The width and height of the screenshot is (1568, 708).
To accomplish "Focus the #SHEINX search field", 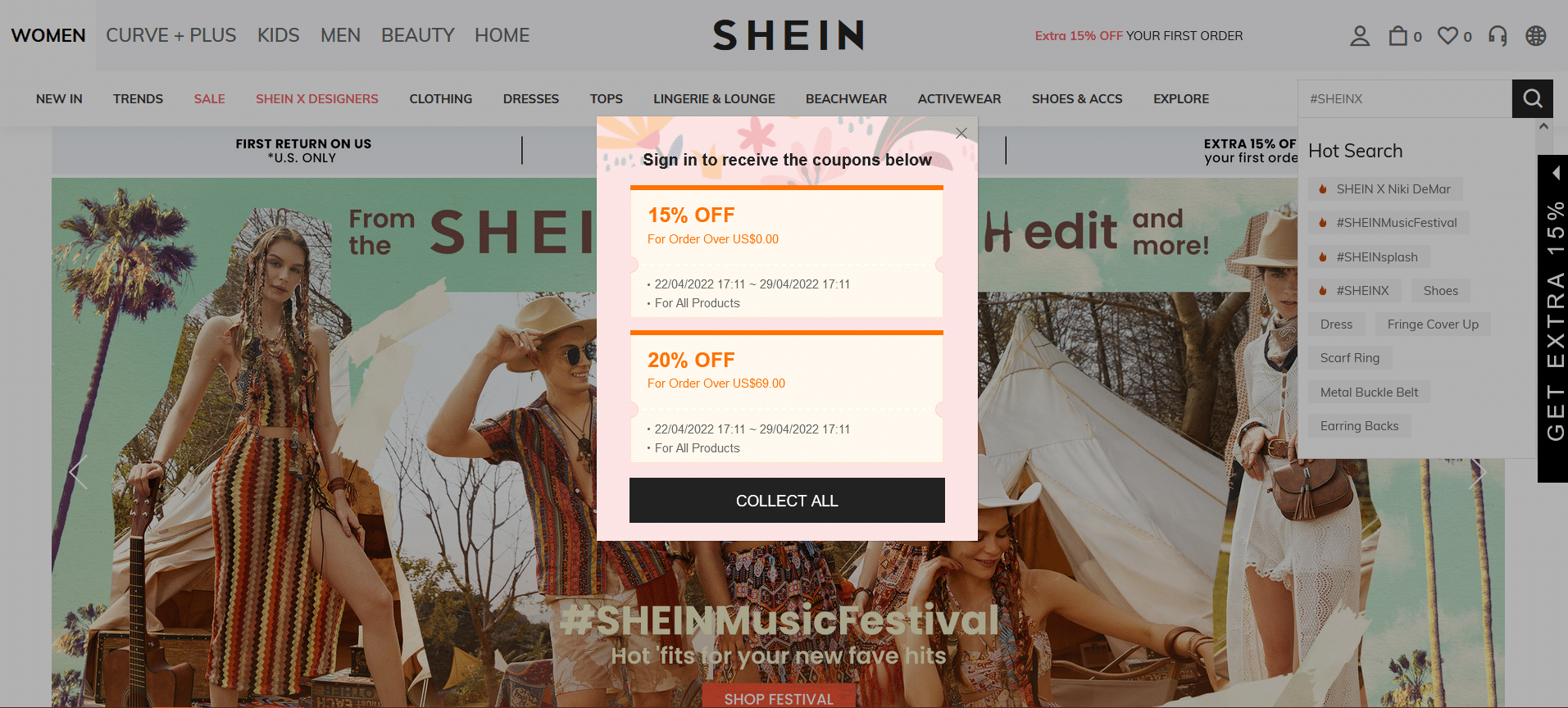I will click(1405, 99).
